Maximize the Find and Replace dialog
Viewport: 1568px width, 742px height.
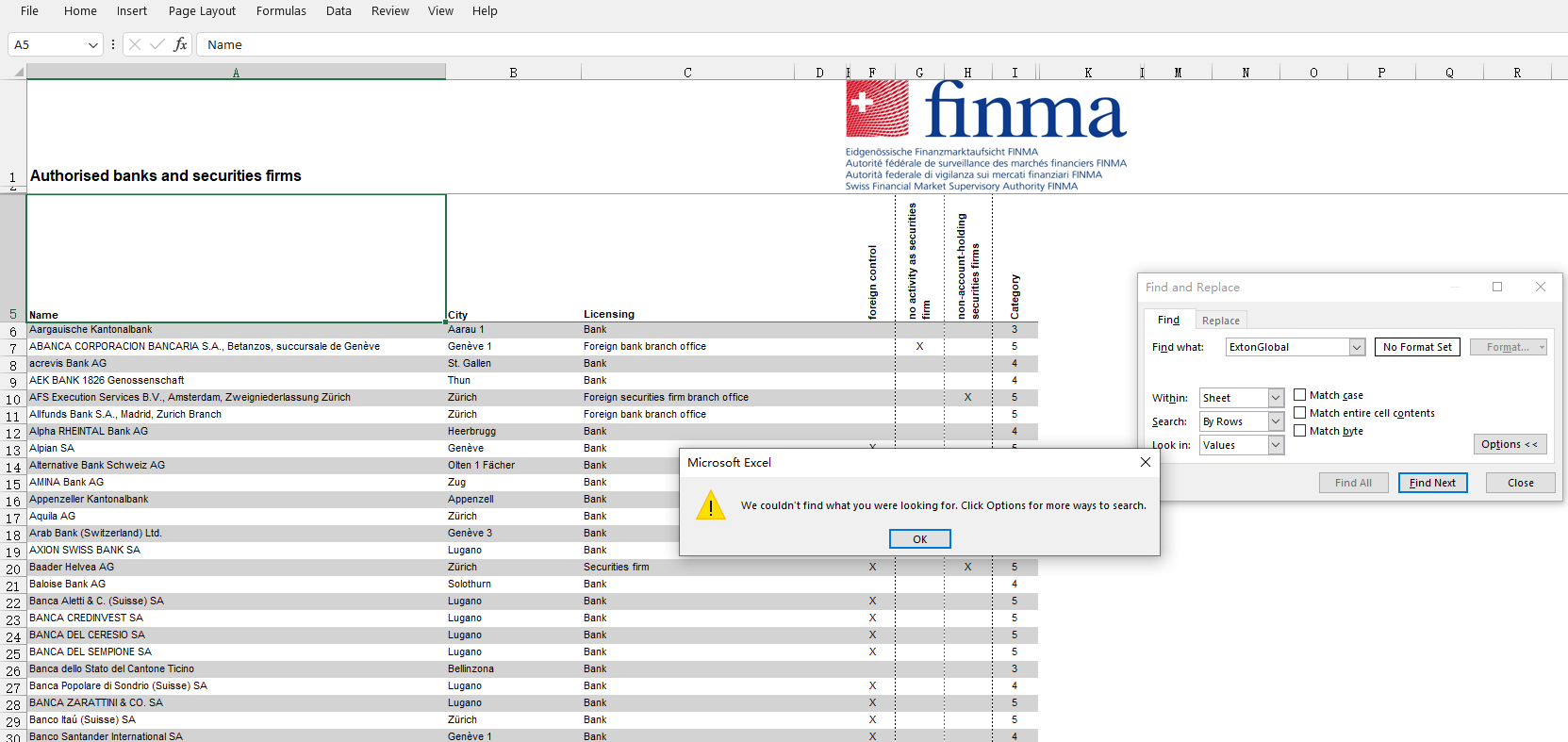click(x=1497, y=287)
